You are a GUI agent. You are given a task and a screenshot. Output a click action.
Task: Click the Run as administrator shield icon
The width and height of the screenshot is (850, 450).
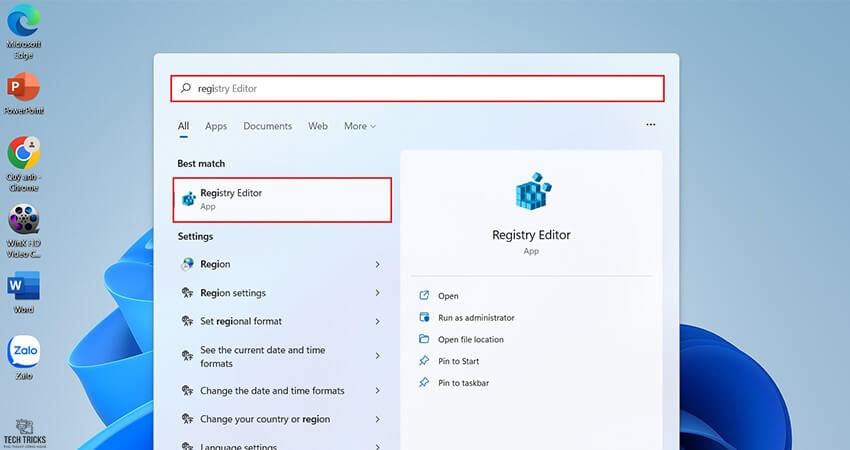click(424, 317)
